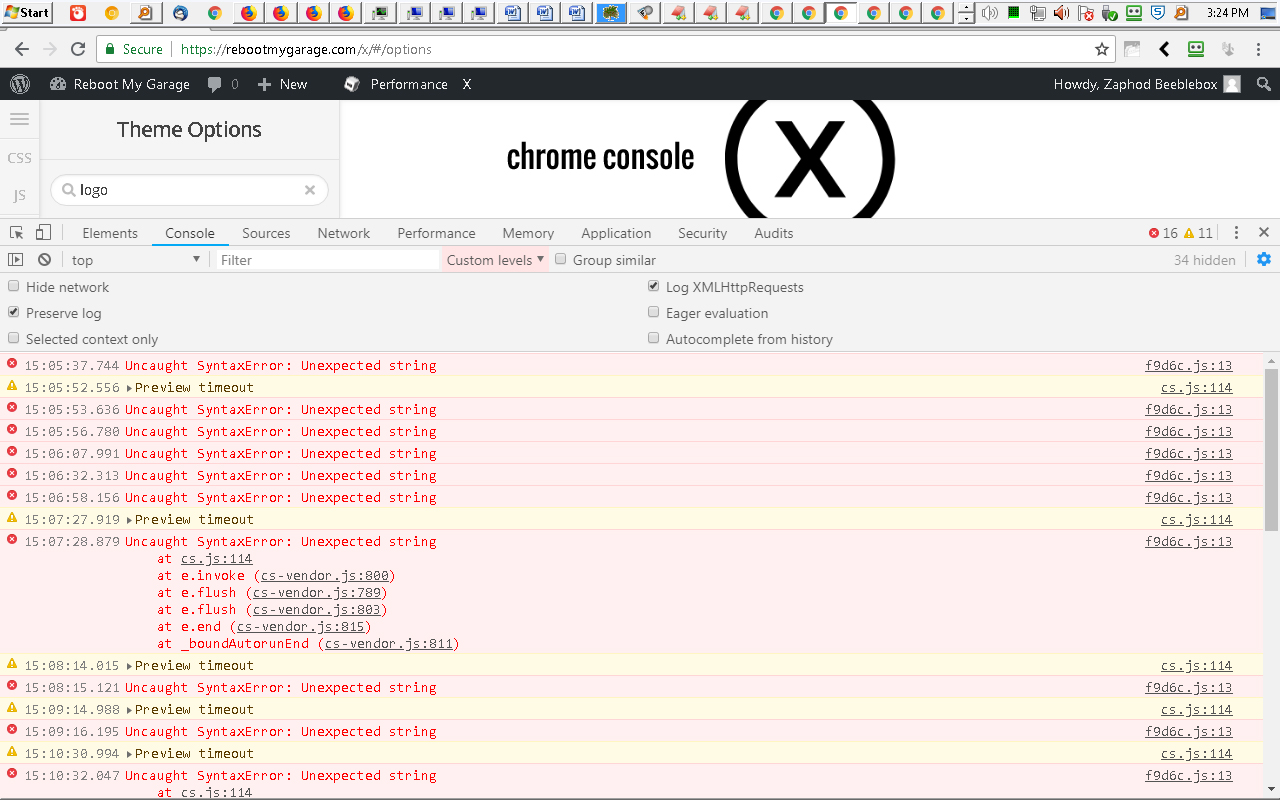Reload the page in Chrome
The image size is (1280, 800).
pyautogui.click(x=78, y=49)
